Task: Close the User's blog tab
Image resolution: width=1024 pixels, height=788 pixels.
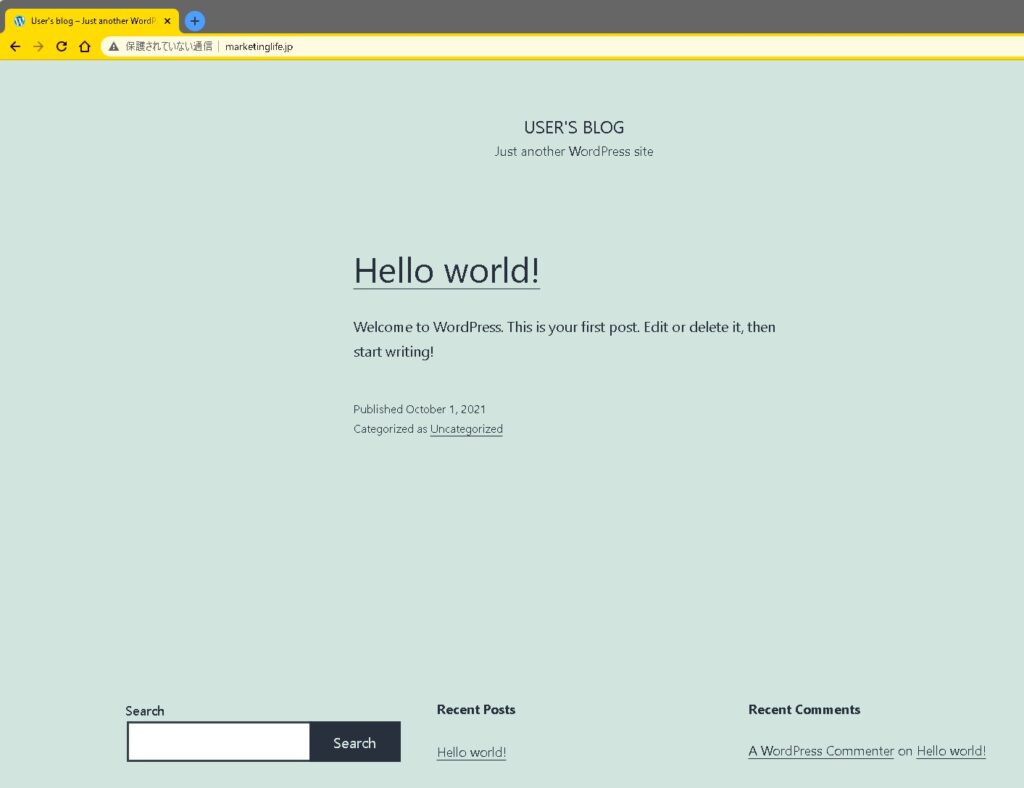Action: pyautogui.click(x=167, y=21)
